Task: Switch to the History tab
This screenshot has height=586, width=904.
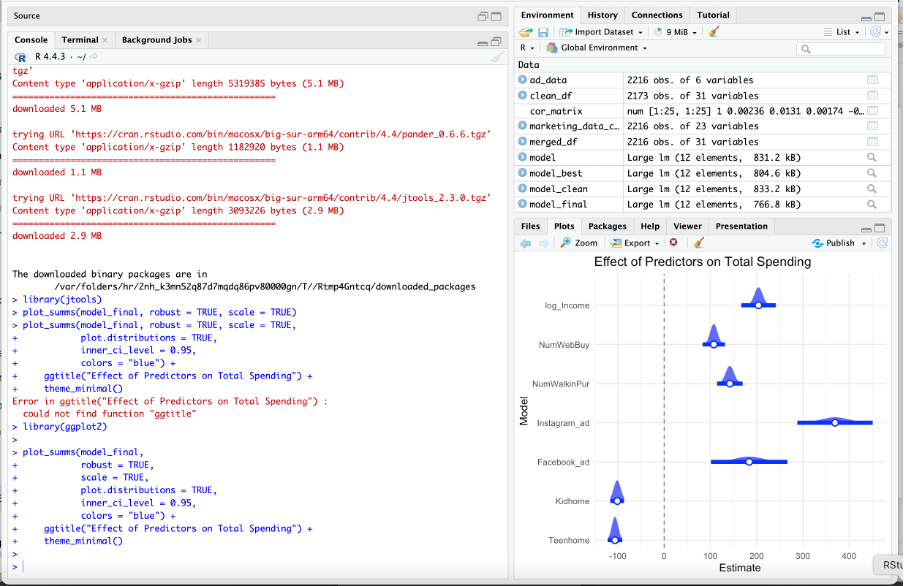Action: (x=602, y=15)
